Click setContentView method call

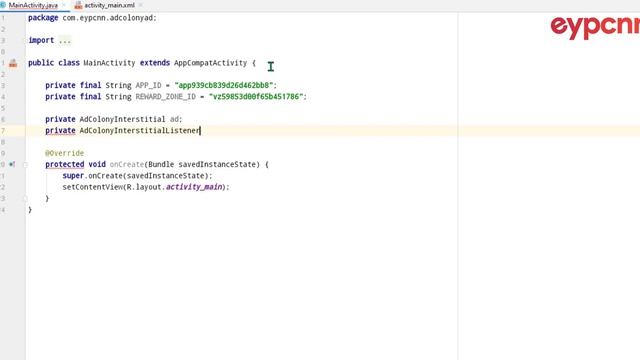(92, 187)
